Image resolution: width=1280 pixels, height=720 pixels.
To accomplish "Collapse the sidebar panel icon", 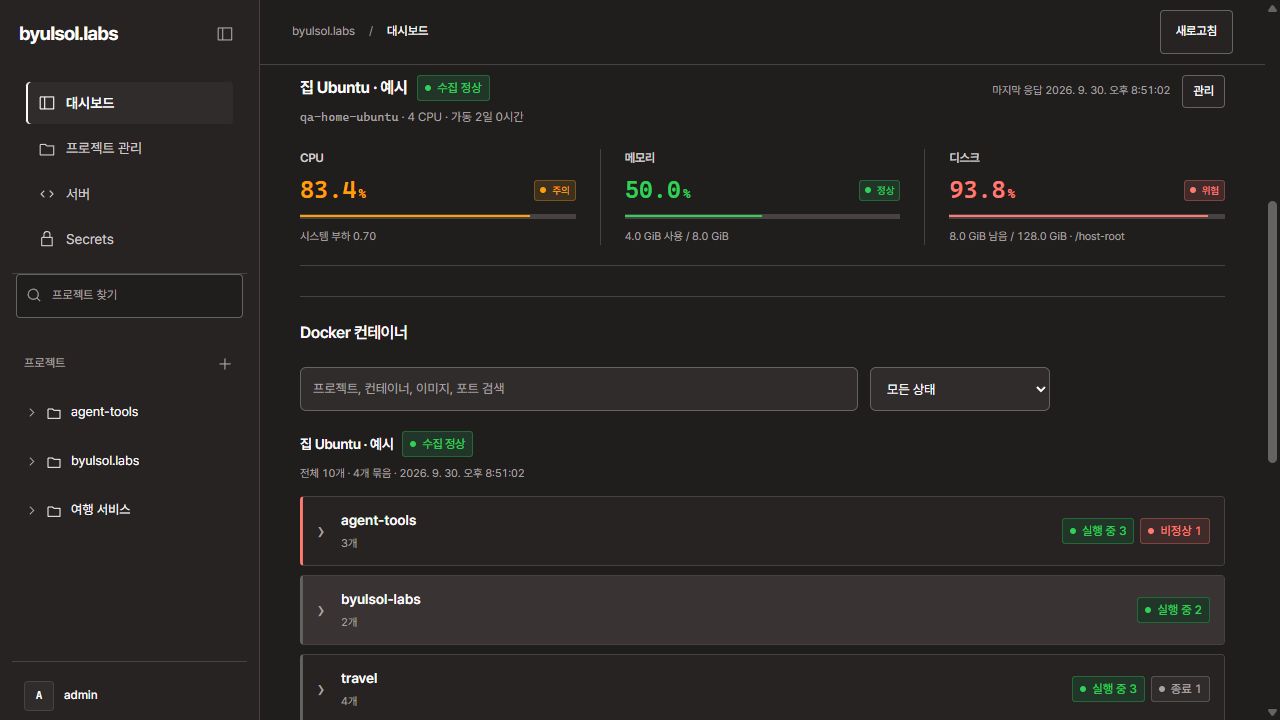I will 225,34.
